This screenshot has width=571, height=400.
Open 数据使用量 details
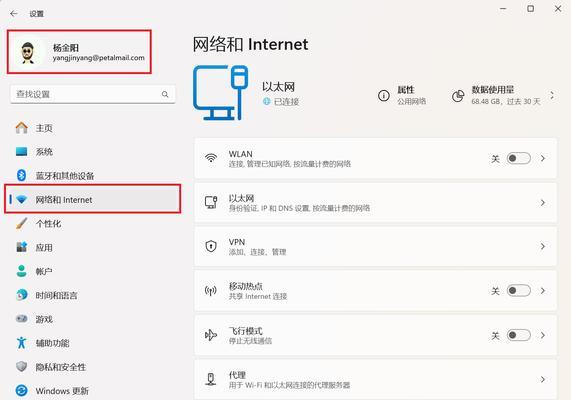(x=503, y=95)
